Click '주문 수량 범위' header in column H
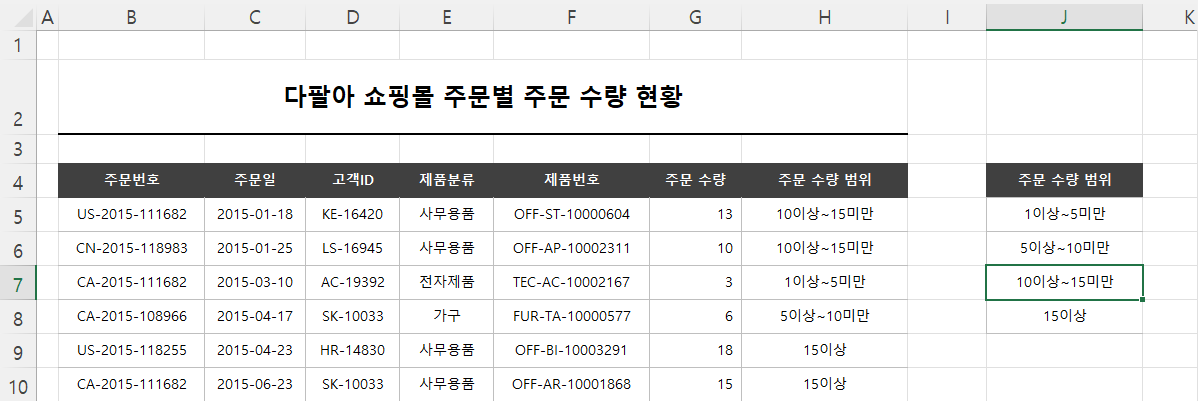This screenshot has height=401, width=1198. pyautogui.click(x=824, y=180)
